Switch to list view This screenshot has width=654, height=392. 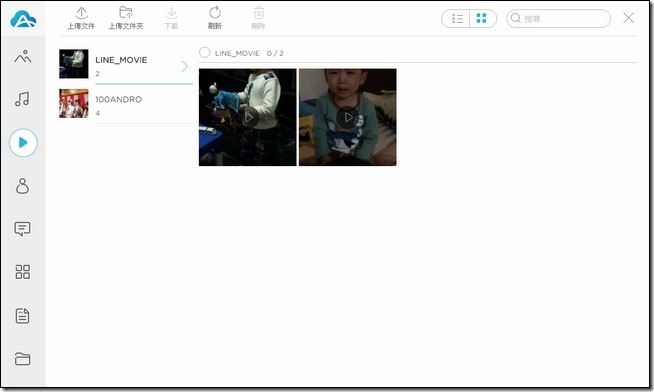tap(457, 19)
